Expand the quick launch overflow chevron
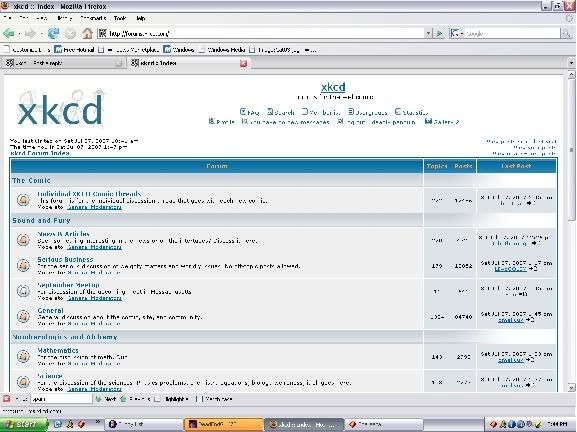Viewport: 577px width, 432px height. [x=98, y=422]
